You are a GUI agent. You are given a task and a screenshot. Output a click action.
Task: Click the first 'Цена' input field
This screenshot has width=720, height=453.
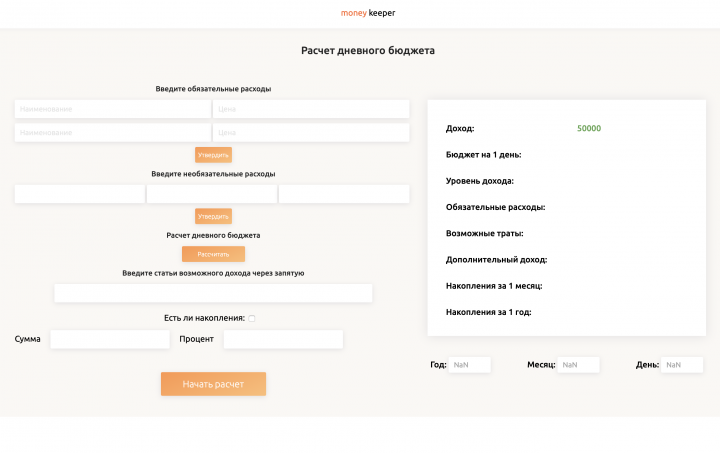pyautogui.click(x=311, y=109)
